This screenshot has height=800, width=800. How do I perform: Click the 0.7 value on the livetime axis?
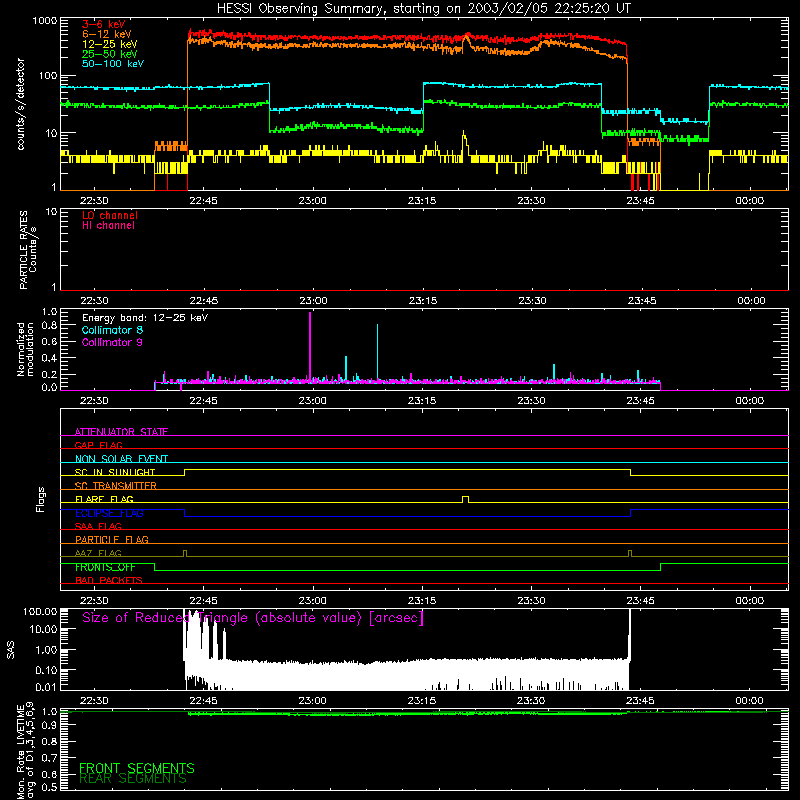49,758
